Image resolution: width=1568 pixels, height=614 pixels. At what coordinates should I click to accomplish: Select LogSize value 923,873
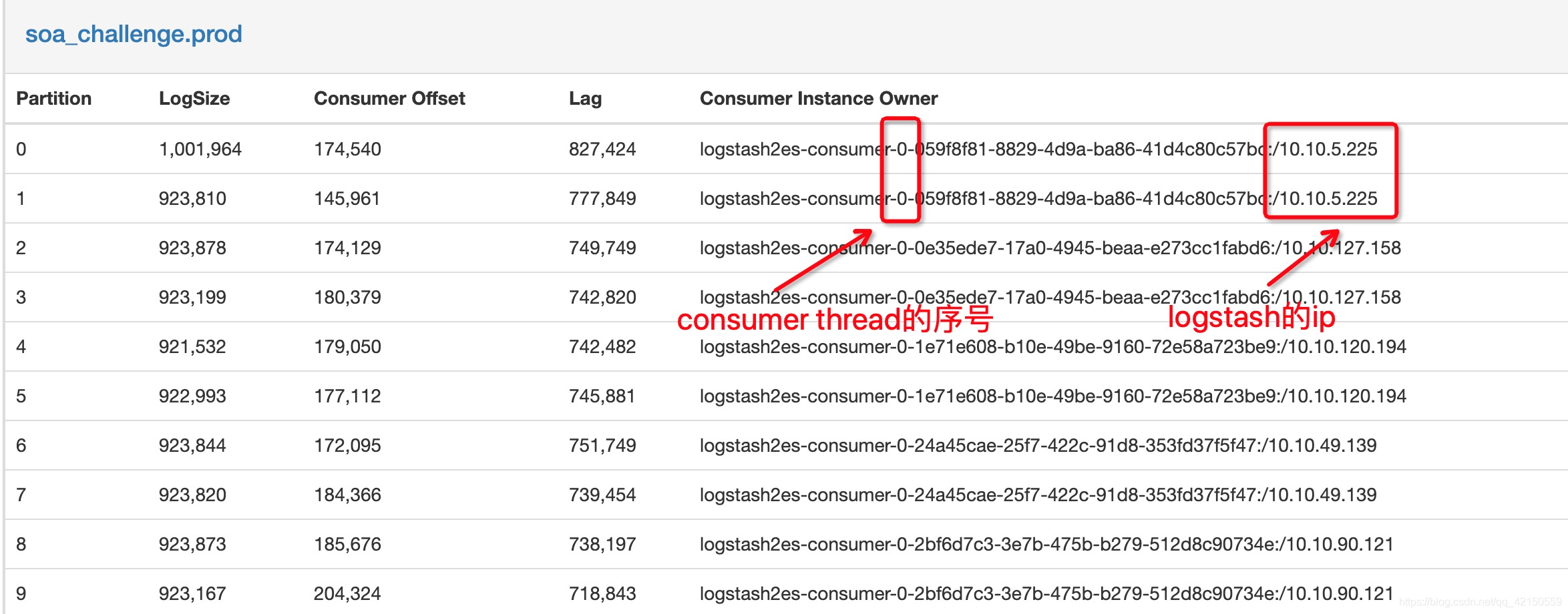click(192, 544)
